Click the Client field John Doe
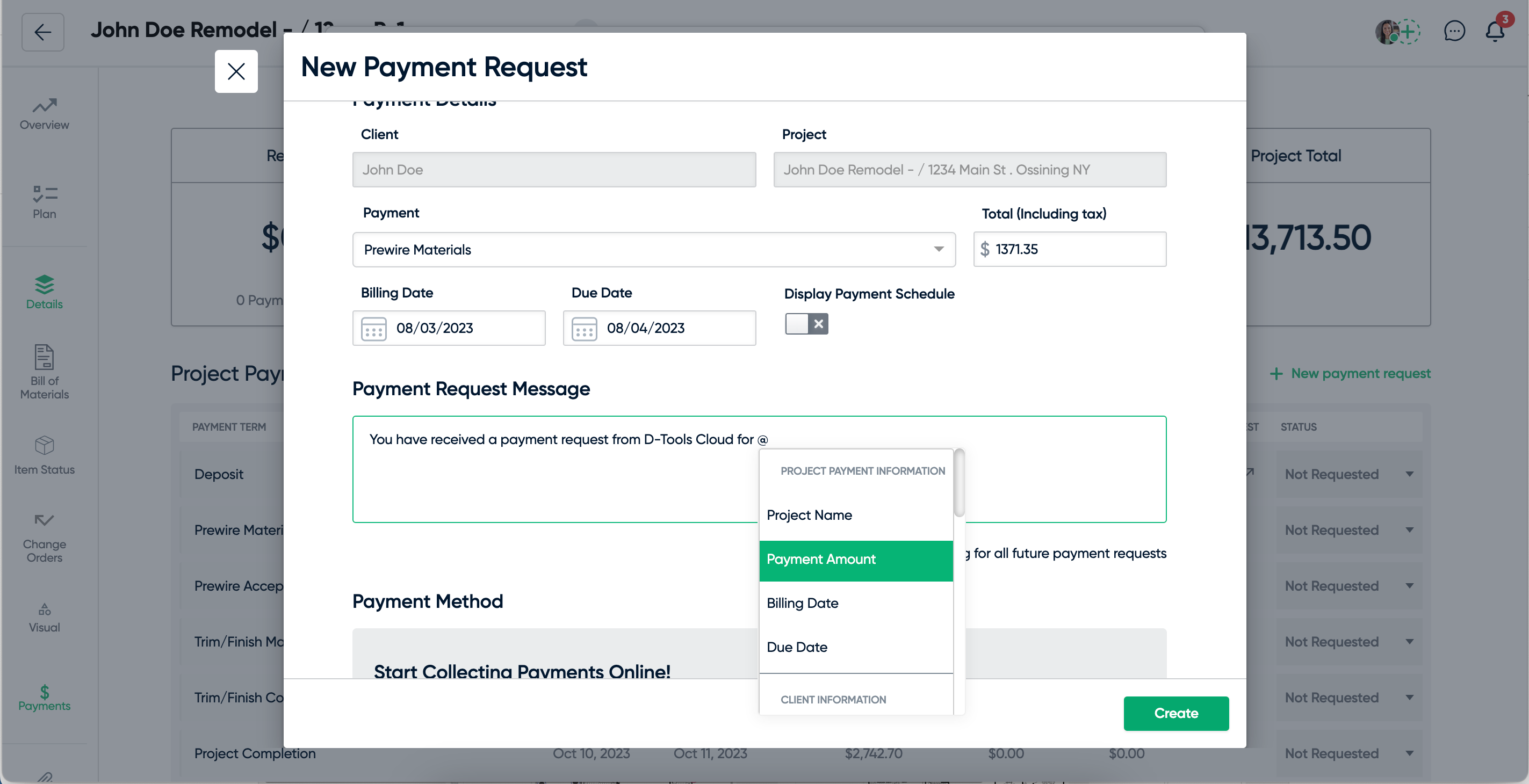The height and width of the screenshot is (784, 1529). [554, 170]
